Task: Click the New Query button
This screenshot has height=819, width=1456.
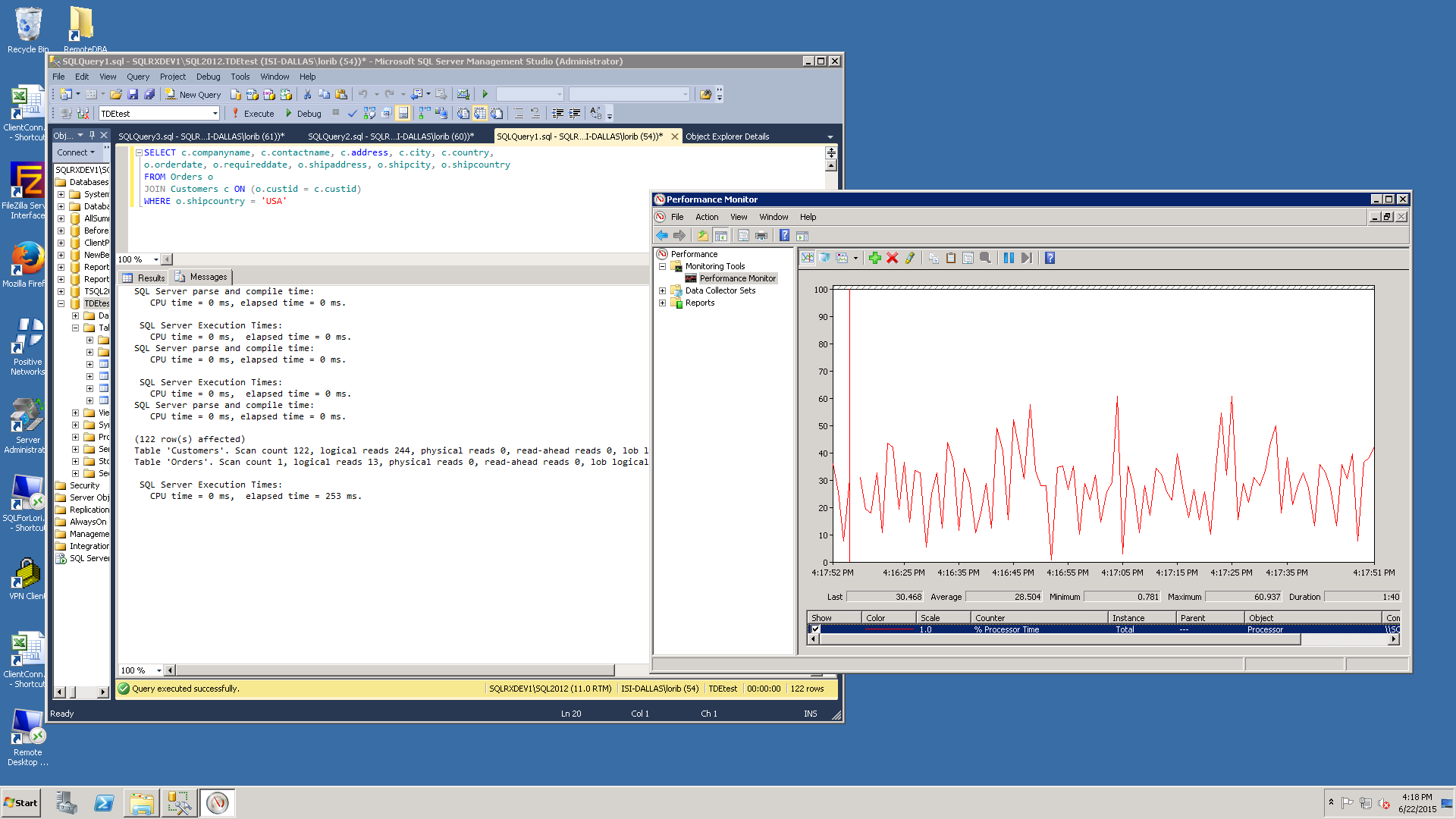Action: 193,95
